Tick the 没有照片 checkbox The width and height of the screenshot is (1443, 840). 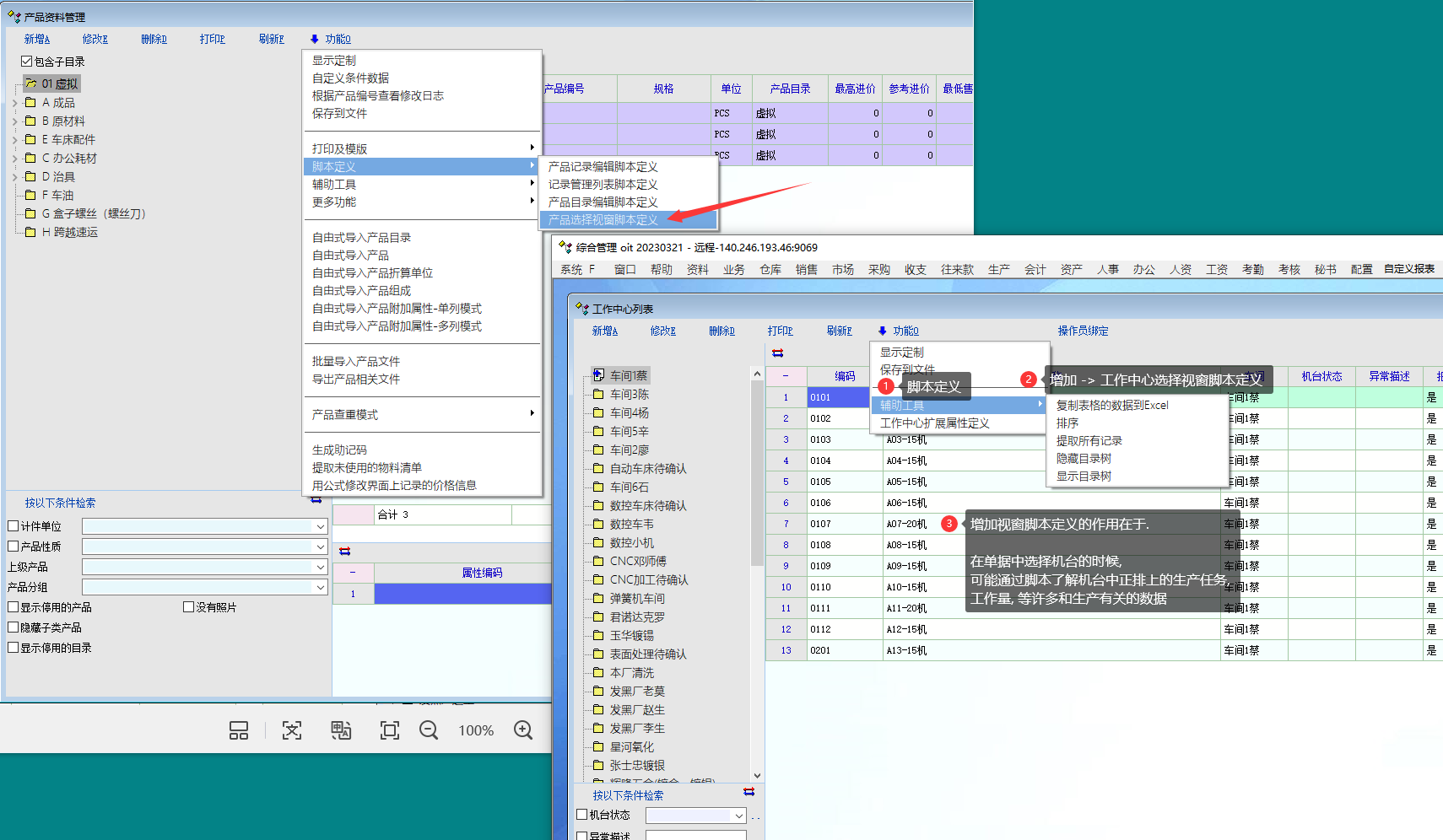189,607
